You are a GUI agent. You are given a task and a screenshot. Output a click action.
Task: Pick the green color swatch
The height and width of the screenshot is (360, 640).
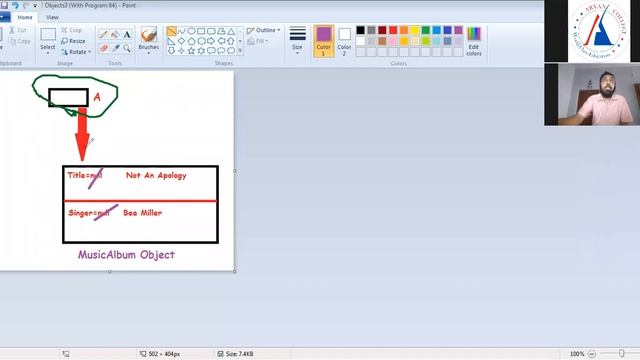(426, 30)
